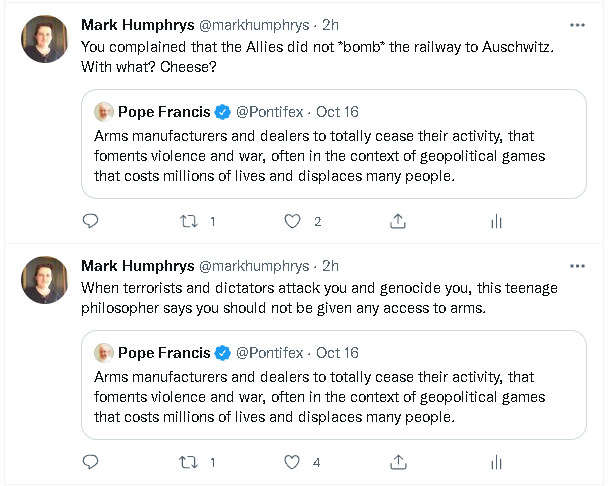The height and width of the screenshot is (486, 610).
Task: Open Mark Humphrys profile from the first tweet
Action: [x=136, y=25]
